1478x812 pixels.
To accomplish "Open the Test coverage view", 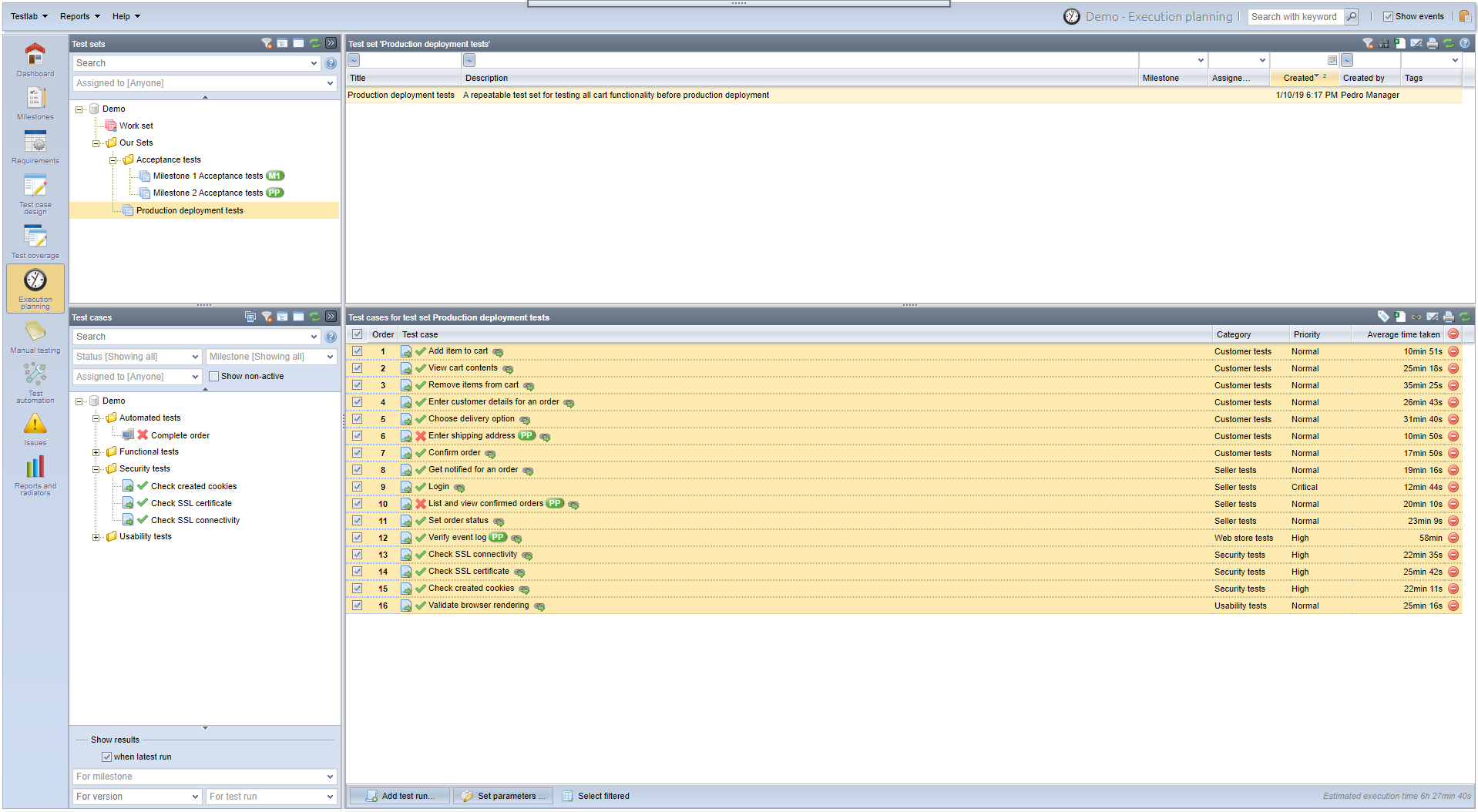I will pyautogui.click(x=35, y=241).
